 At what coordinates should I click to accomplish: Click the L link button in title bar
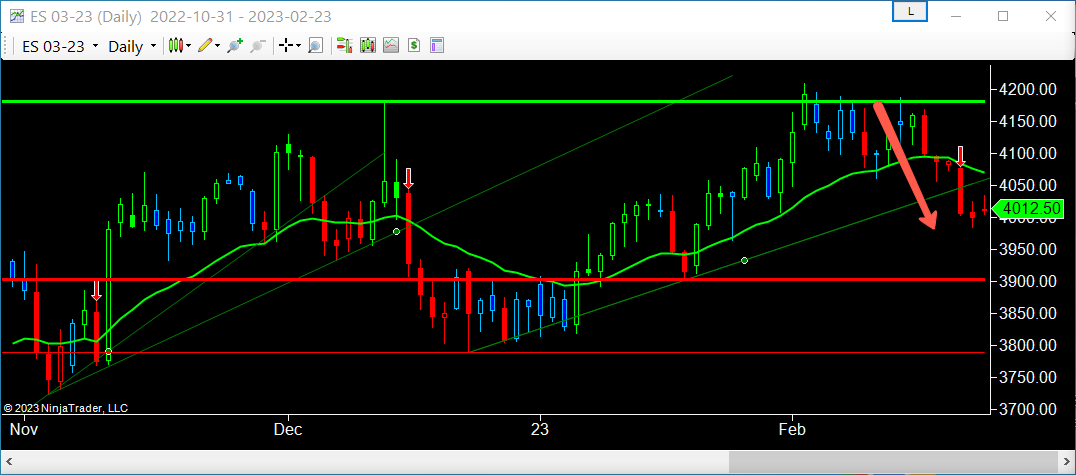(910, 12)
